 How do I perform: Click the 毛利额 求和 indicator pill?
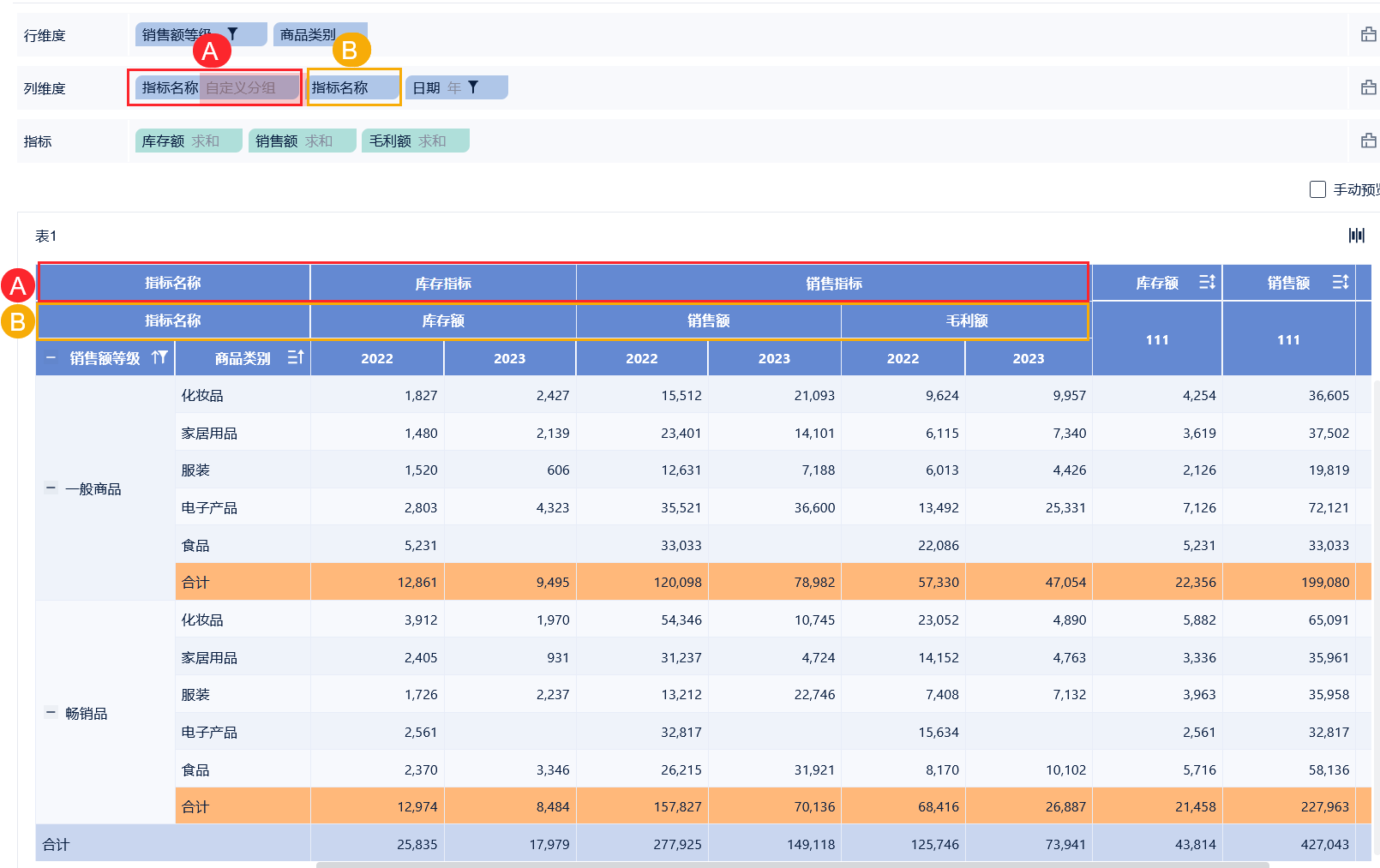coord(415,141)
